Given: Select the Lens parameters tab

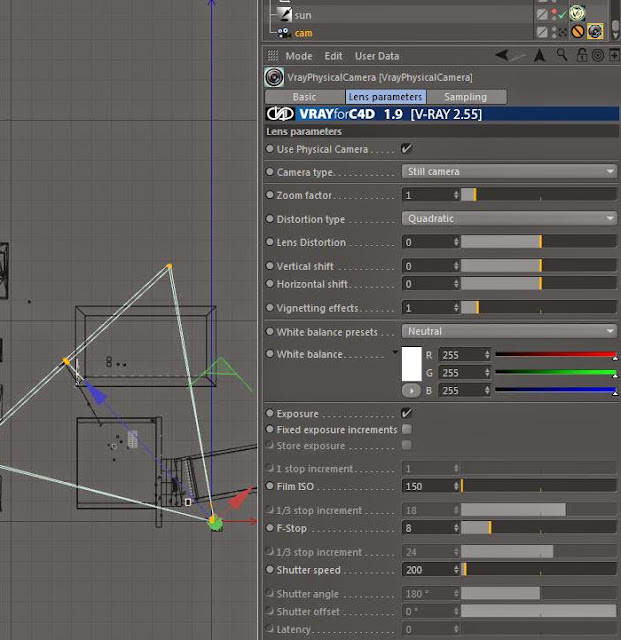Looking at the screenshot, I should point(385,97).
